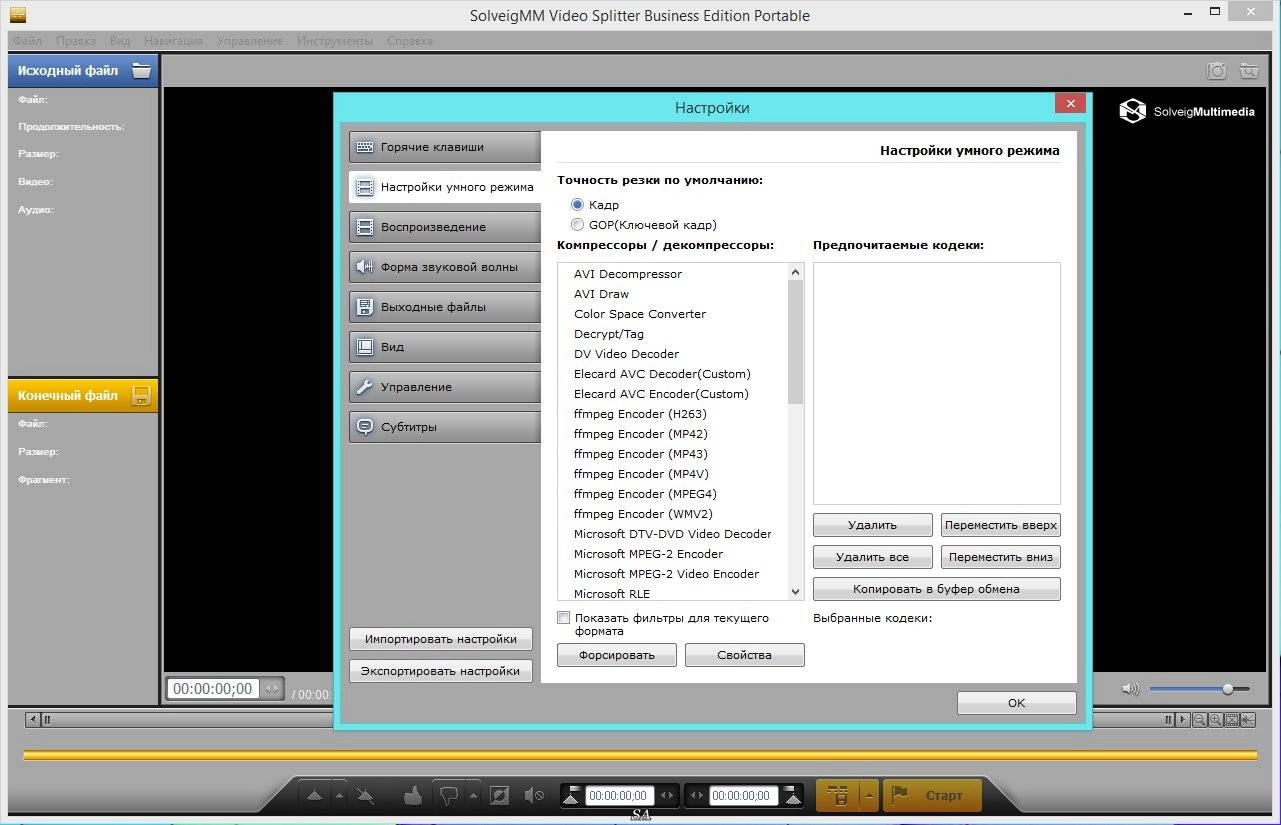This screenshot has width=1281, height=825.
Task: Select the GOP(Ключевой кадр) radio button
Action: [577, 225]
